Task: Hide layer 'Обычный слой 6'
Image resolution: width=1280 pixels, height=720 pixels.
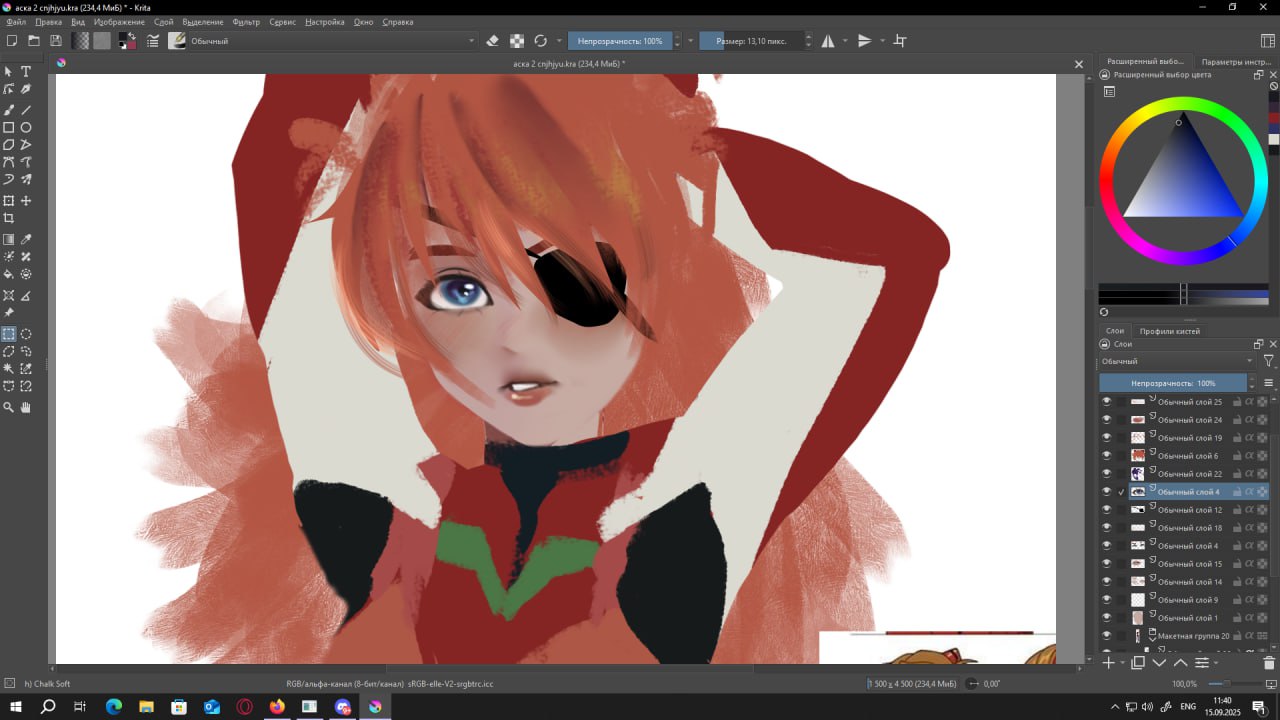Action: coord(1106,456)
